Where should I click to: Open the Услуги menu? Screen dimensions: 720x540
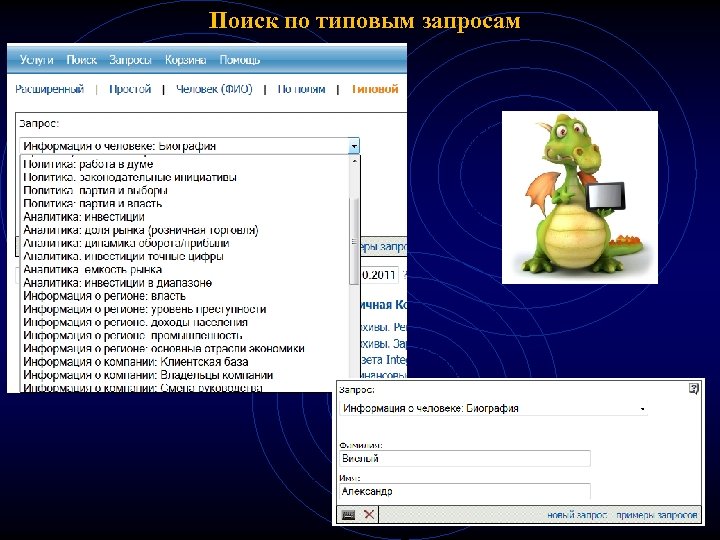tap(36, 60)
